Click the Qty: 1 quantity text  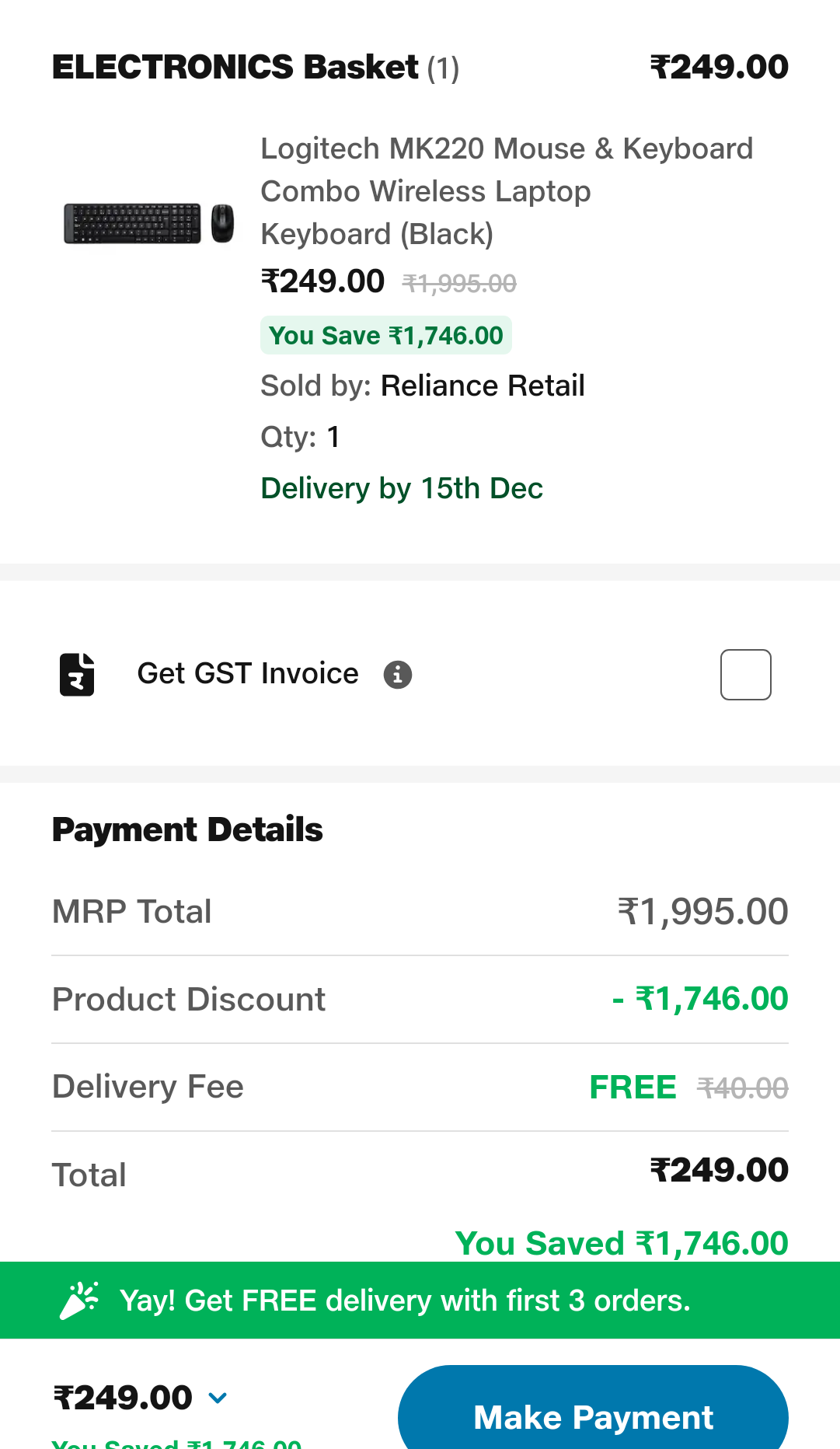click(300, 437)
